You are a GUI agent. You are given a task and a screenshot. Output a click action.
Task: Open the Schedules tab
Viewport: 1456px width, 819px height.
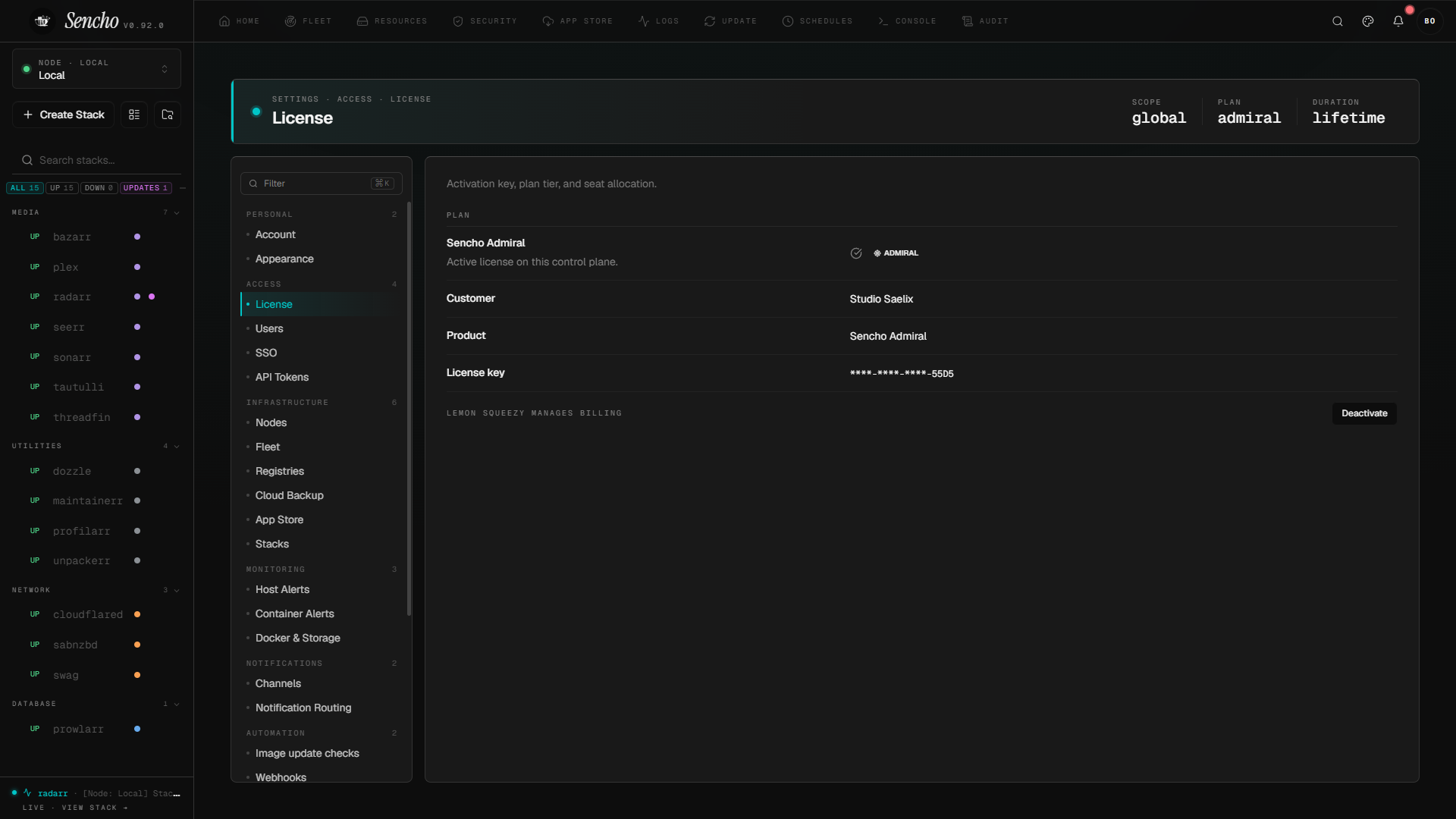(817, 21)
